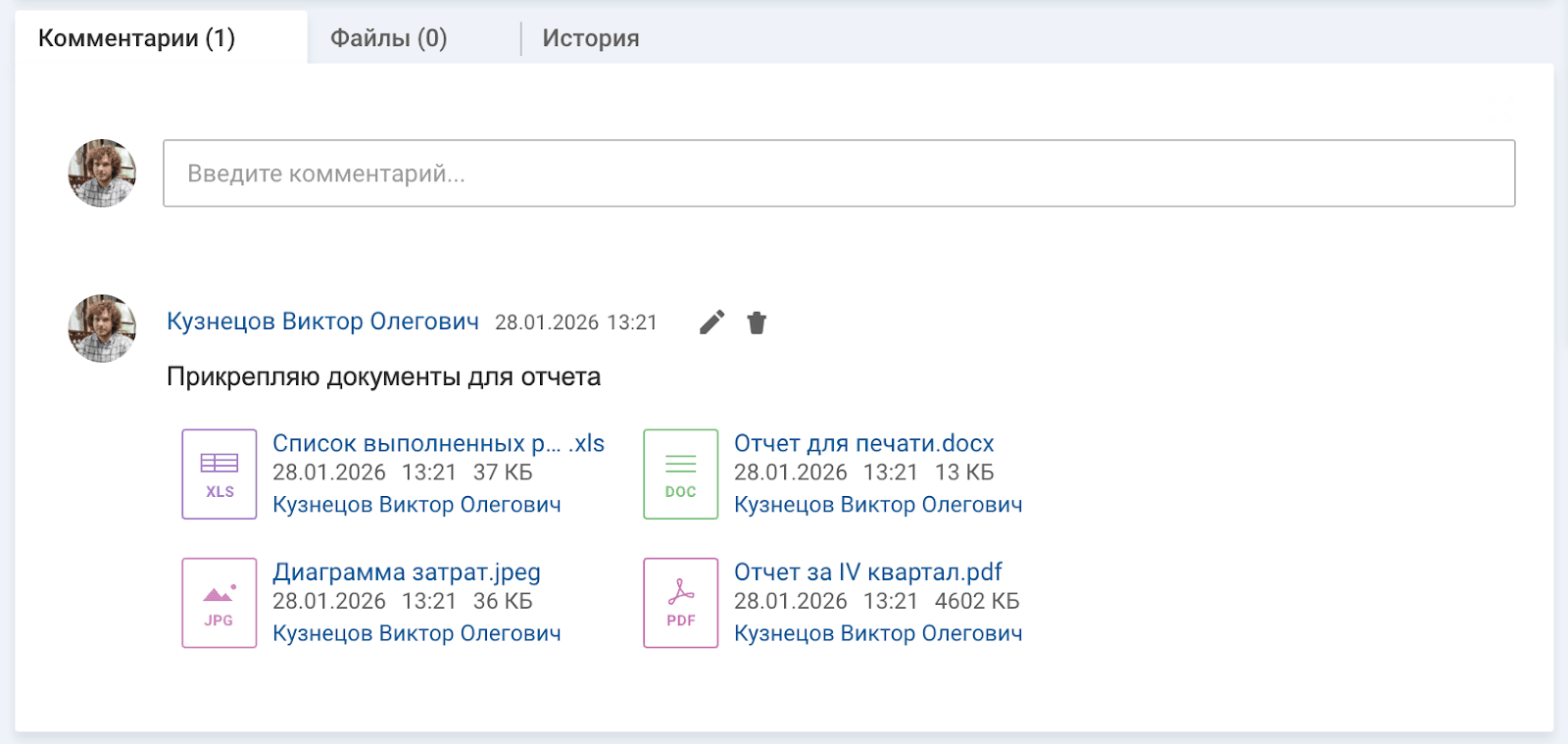Click the JPG file type icon

220,603
